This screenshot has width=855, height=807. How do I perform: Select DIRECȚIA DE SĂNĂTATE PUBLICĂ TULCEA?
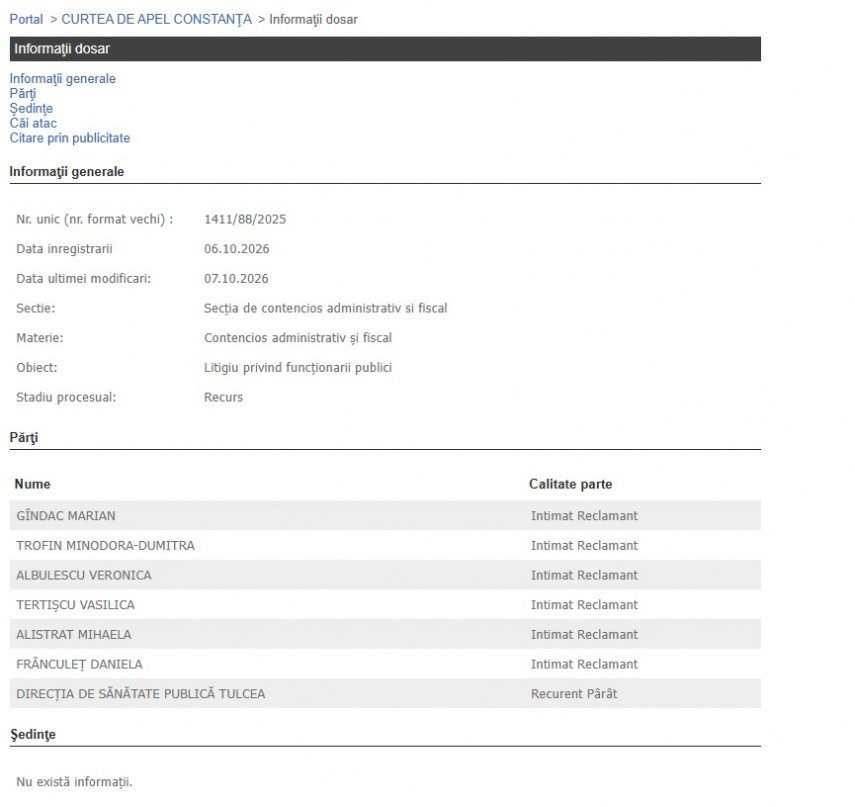tap(141, 694)
